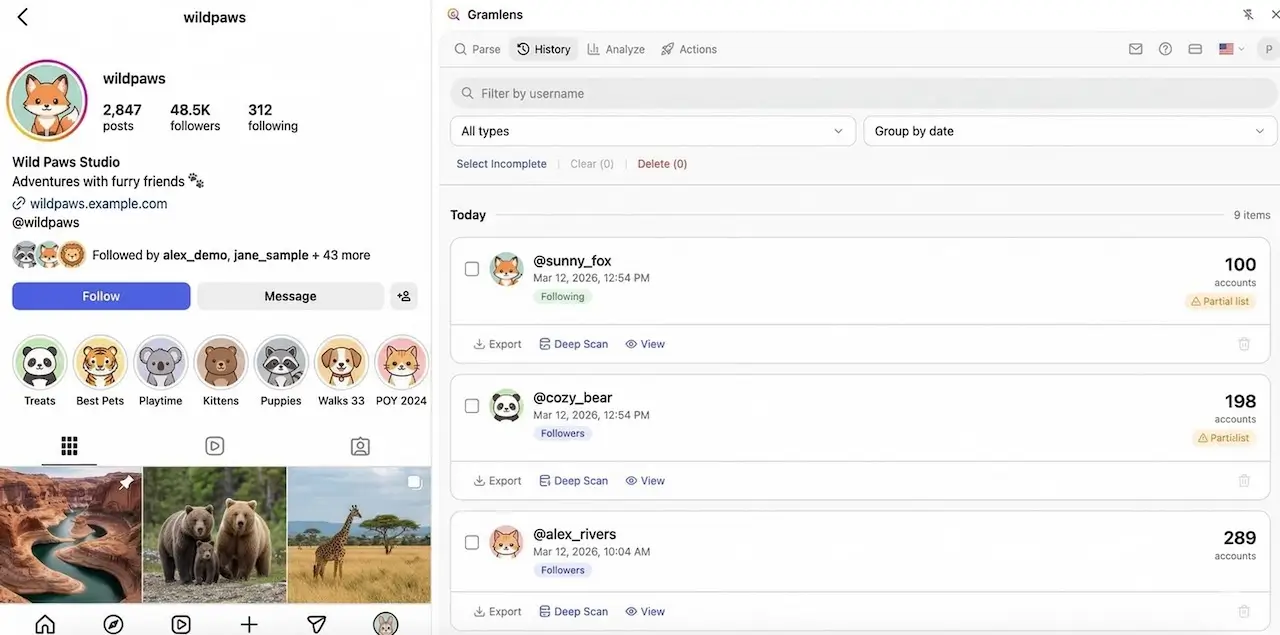
Task: Open the All types dropdown
Action: coord(653,131)
